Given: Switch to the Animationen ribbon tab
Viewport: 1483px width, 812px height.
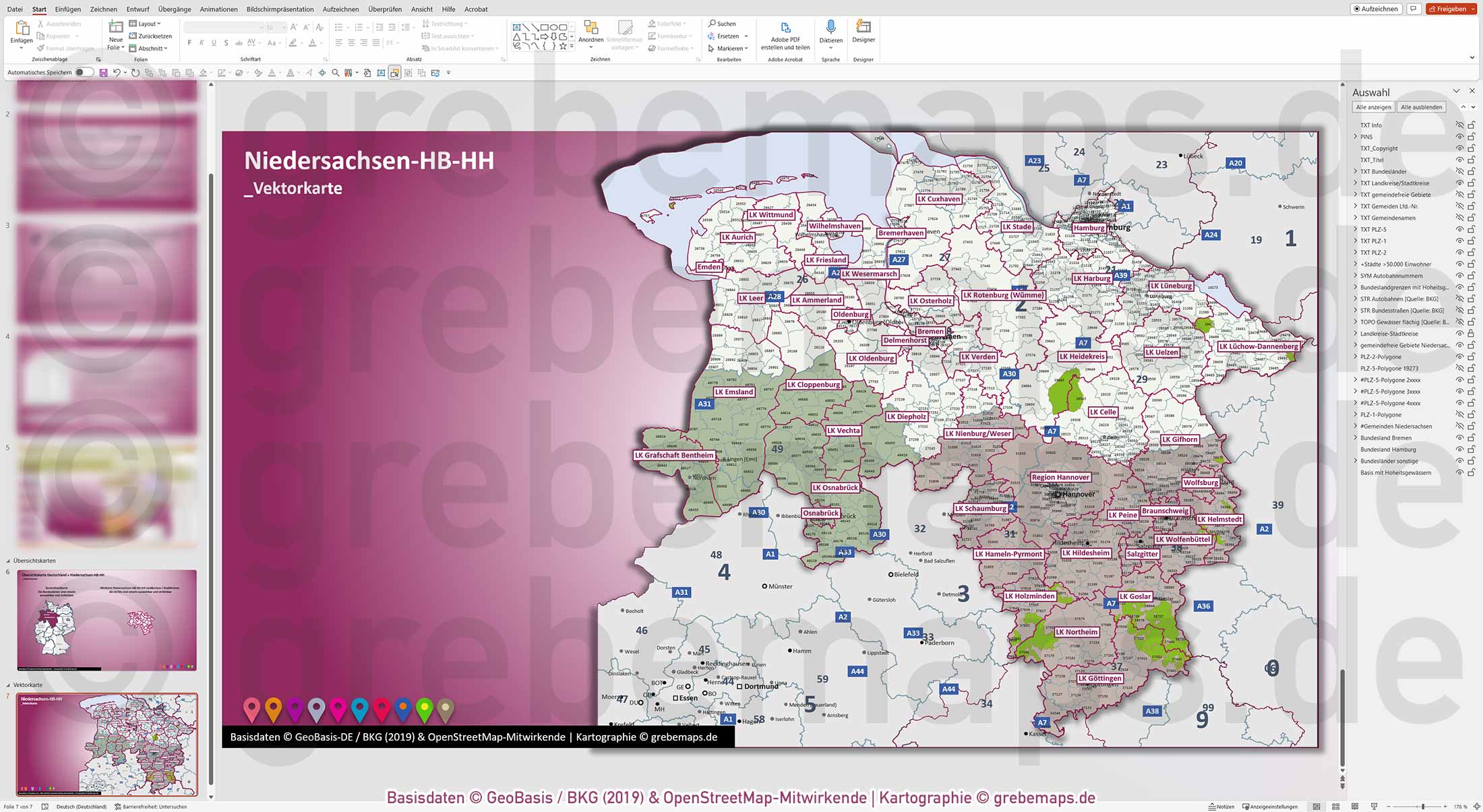Looking at the screenshot, I should pyautogui.click(x=218, y=9).
